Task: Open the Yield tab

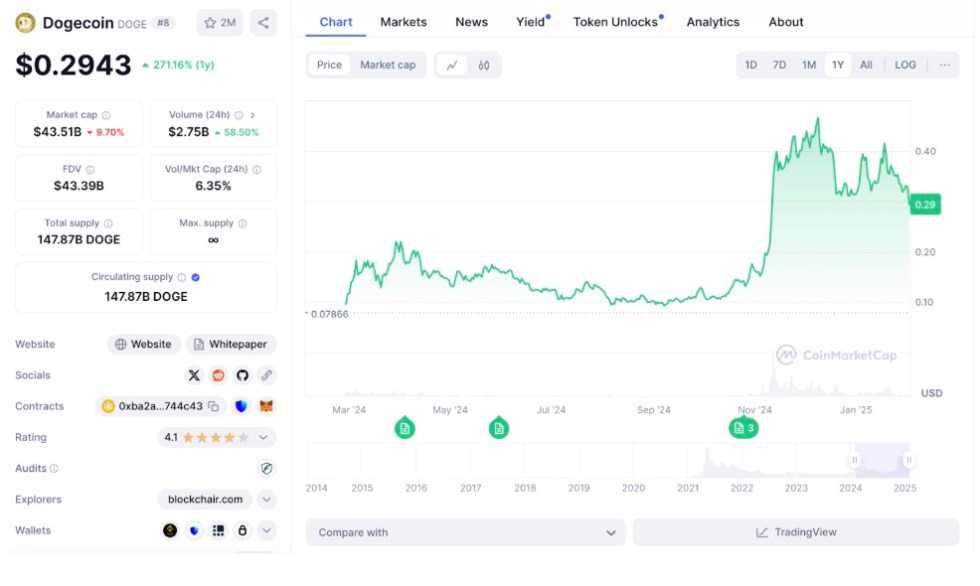Action: pyautogui.click(x=531, y=22)
